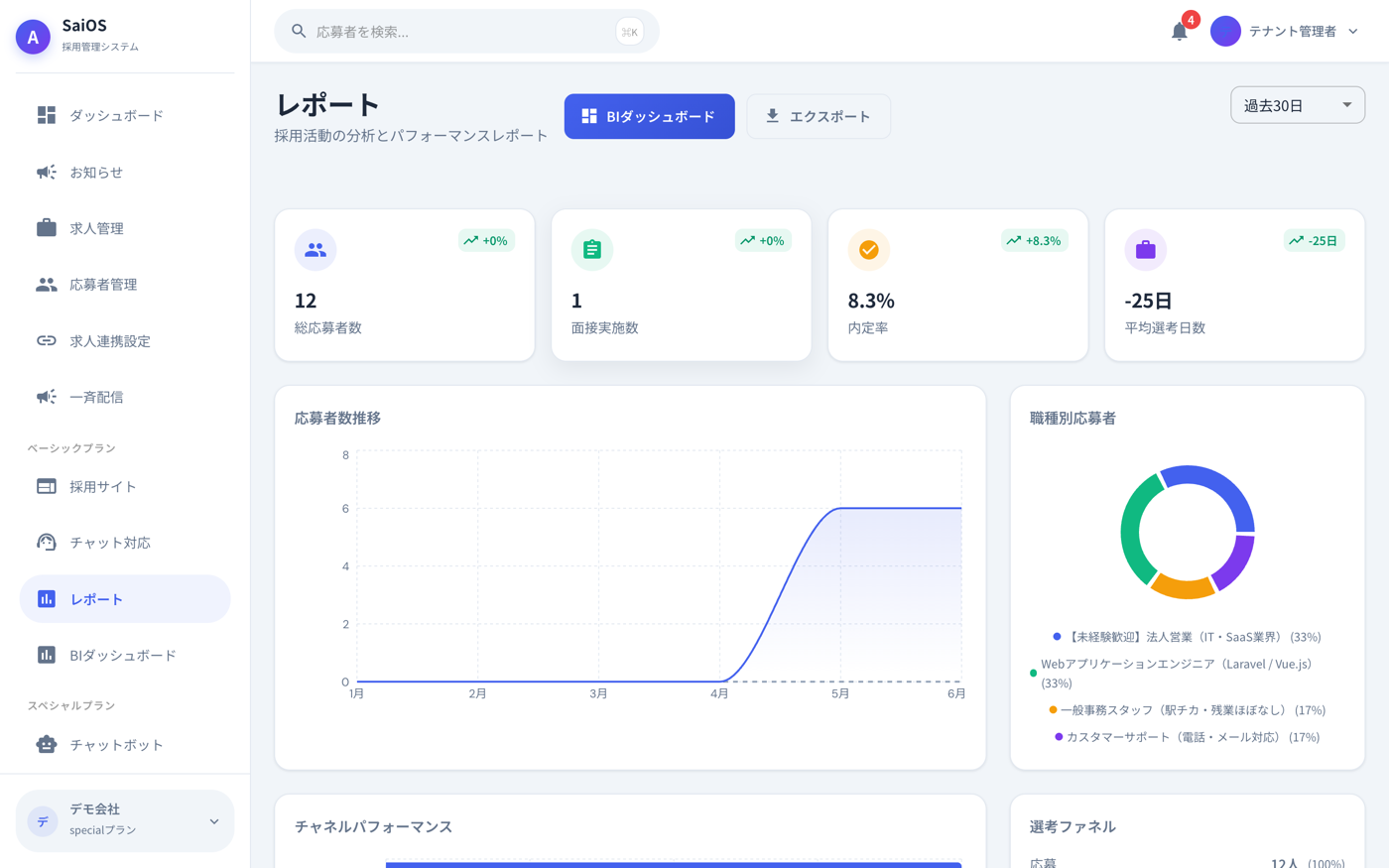The height and width of the screenshot is (868, 1389).
Task: Click the +8.3% trend badge
Action: point(1035,240)
